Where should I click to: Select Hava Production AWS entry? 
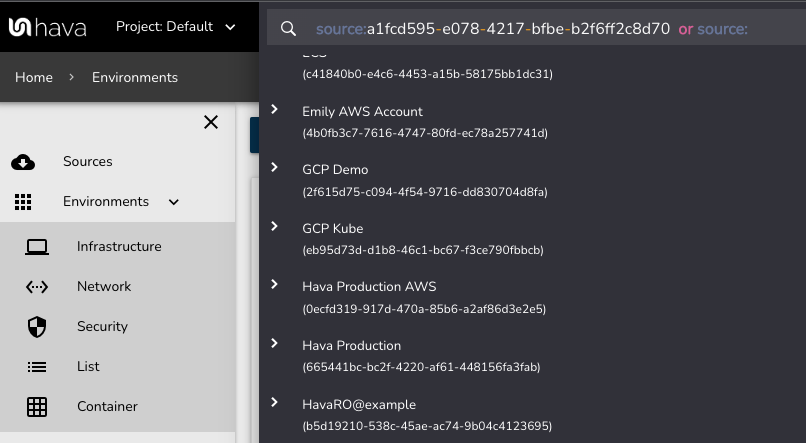pos(369,287)
